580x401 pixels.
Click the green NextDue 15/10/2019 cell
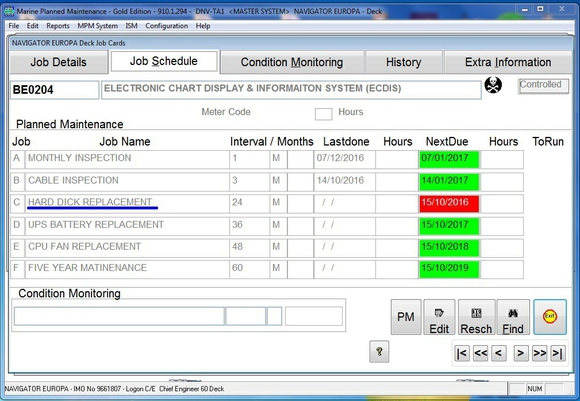[449, 269]
